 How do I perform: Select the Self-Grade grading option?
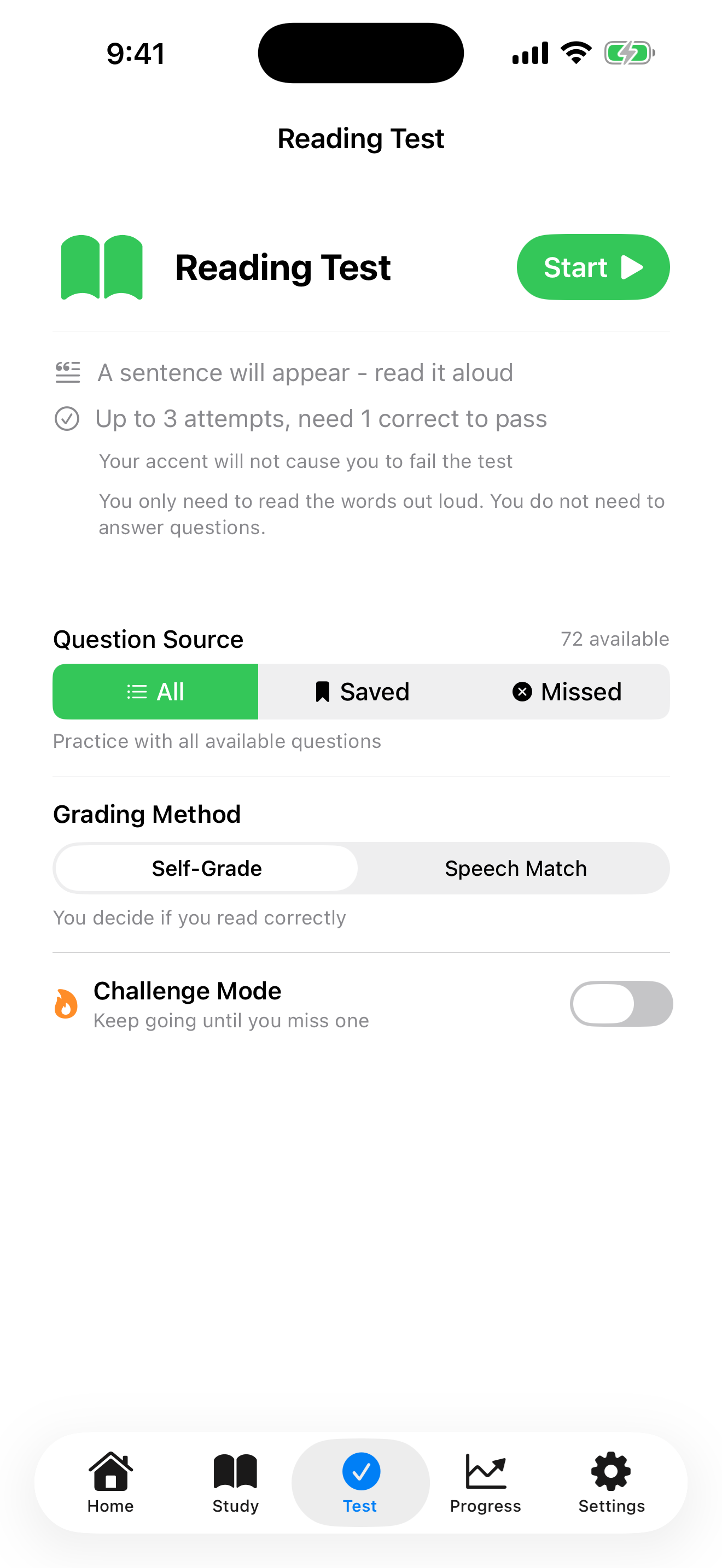(x=206, y=868)
